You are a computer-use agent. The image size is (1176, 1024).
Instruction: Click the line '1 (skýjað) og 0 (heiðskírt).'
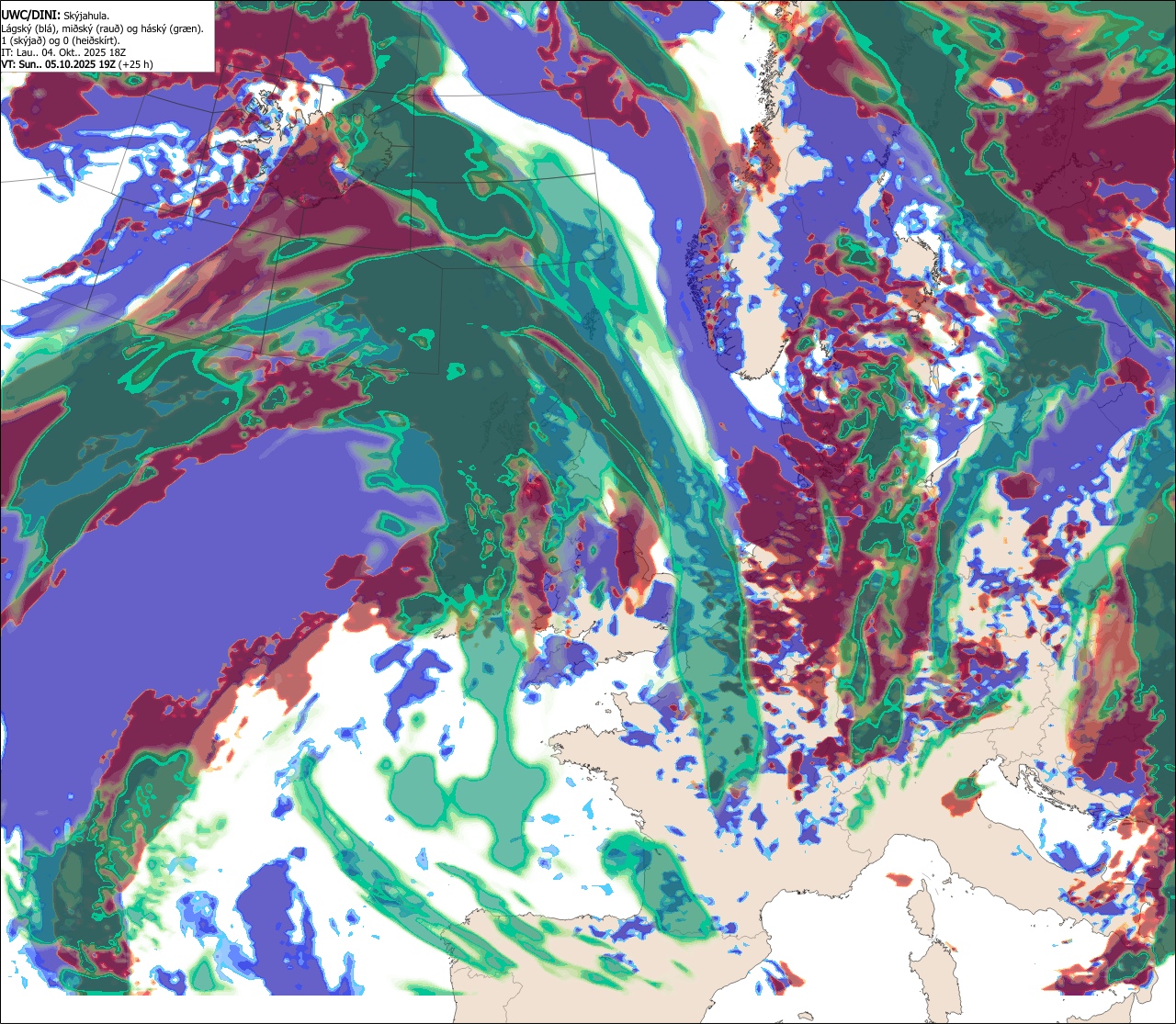click(61, 41)
